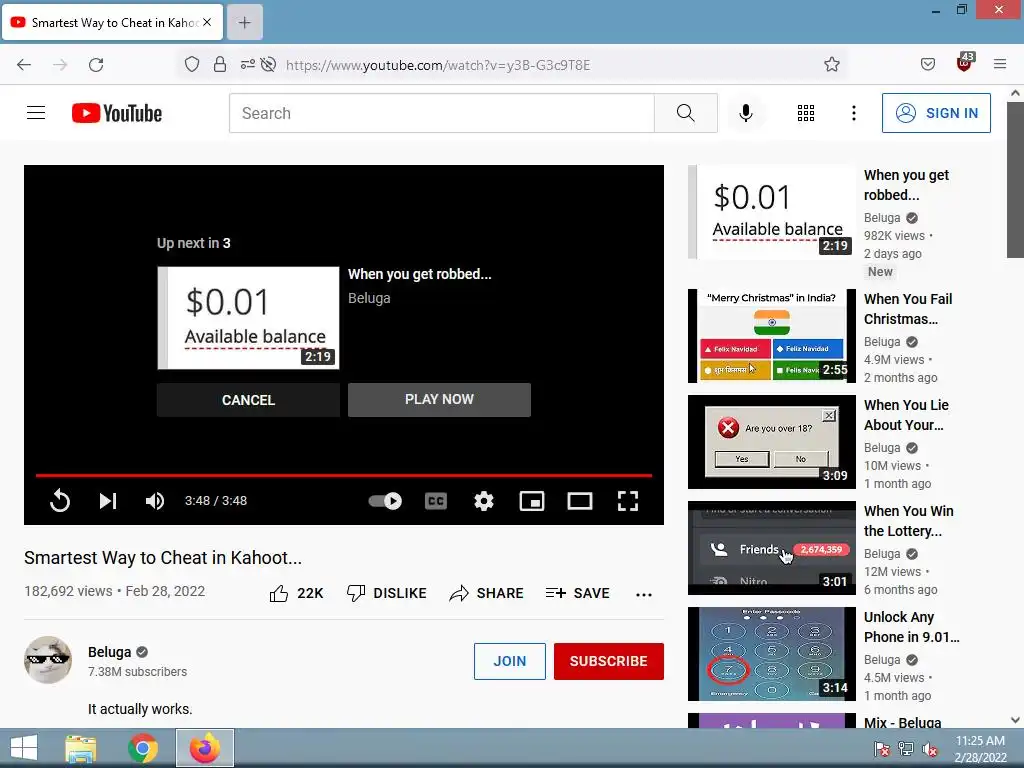Toggle closed captions on the player
This screenshot has height=768, width=1024.
436,501
